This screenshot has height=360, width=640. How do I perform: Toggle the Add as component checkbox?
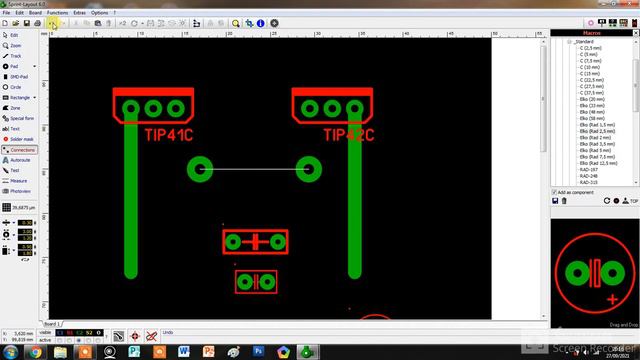pos(554,192)
